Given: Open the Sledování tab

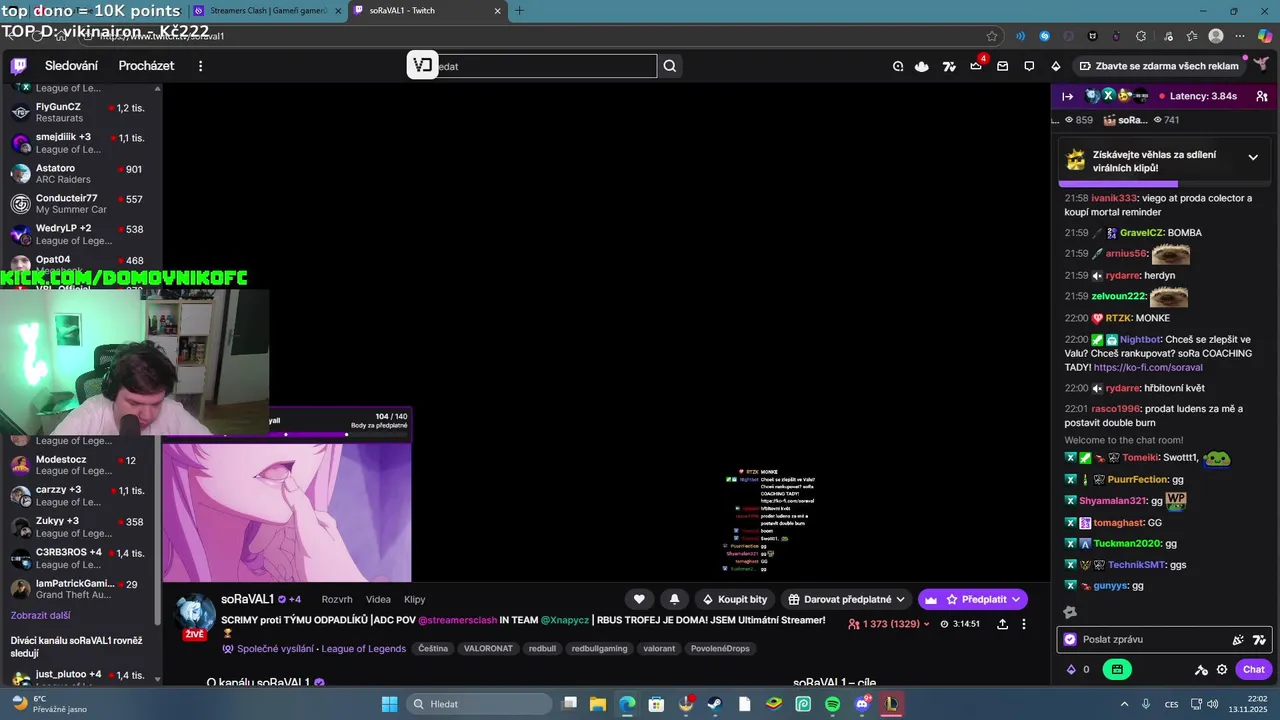Looking at the screenshot, I should pyautogui.click(x=71, y=66).
